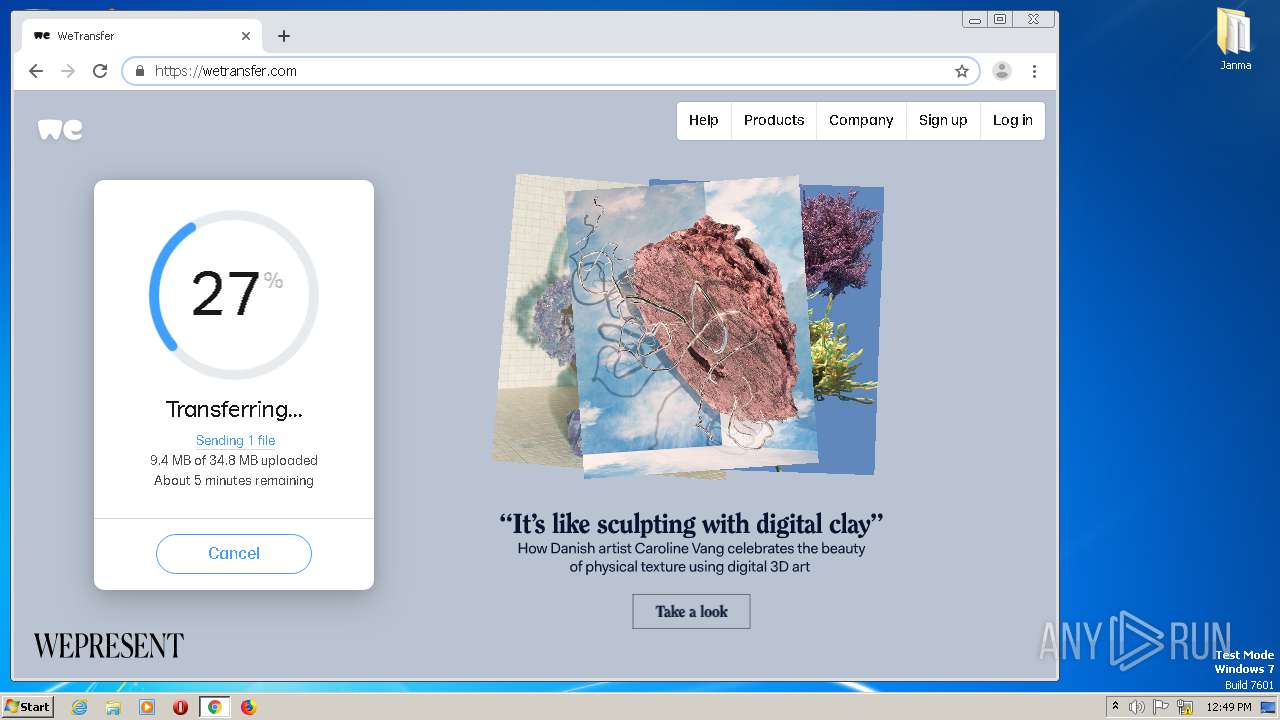Click the address bar URL field

pyautogui.click(x=550, y=71)
